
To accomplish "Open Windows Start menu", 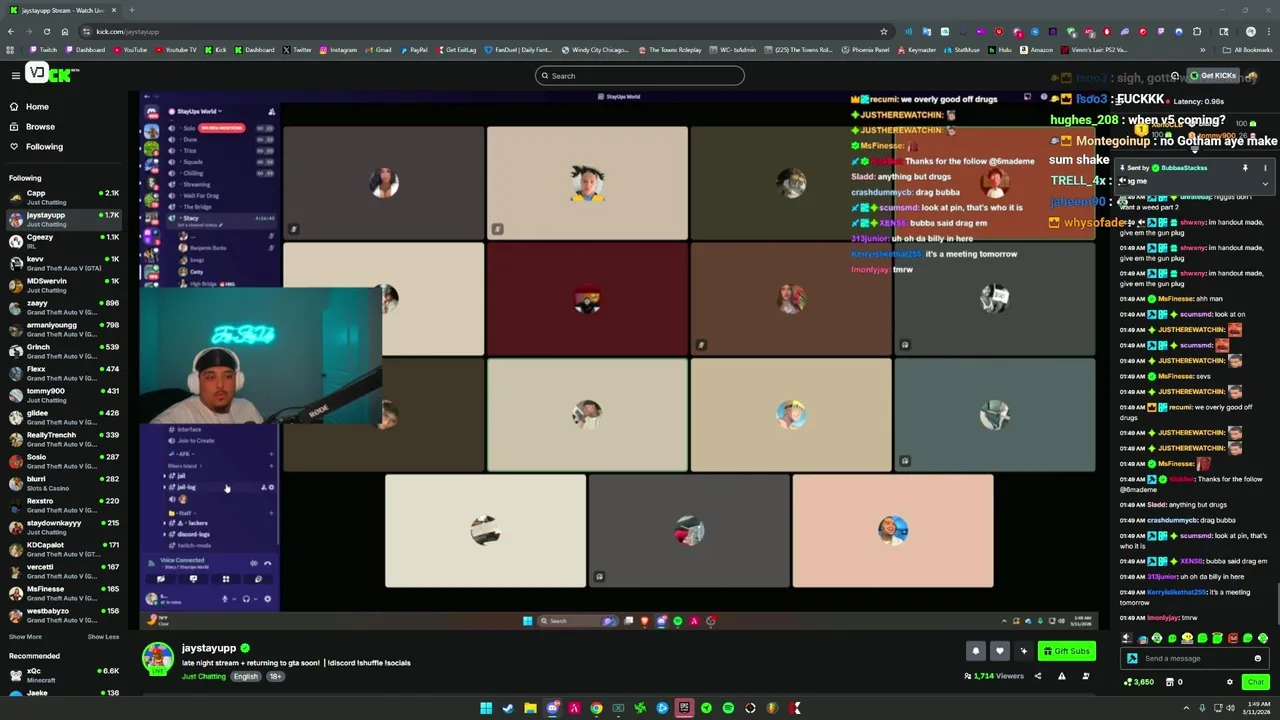I will [486, 708].
